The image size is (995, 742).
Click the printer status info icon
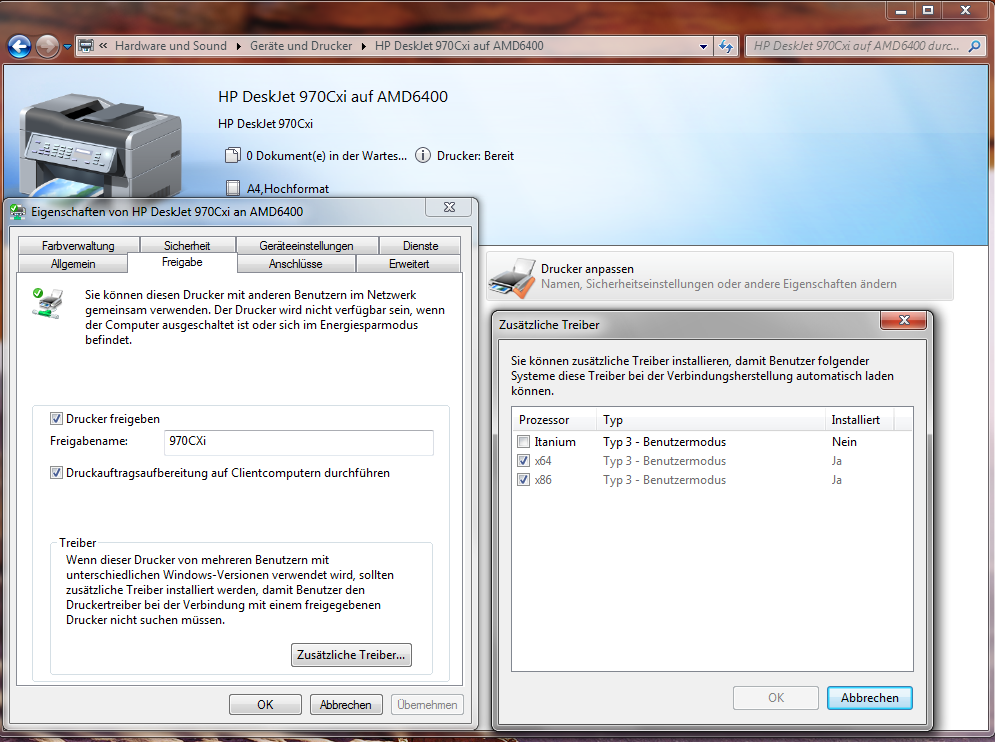(x=423, y=156)
